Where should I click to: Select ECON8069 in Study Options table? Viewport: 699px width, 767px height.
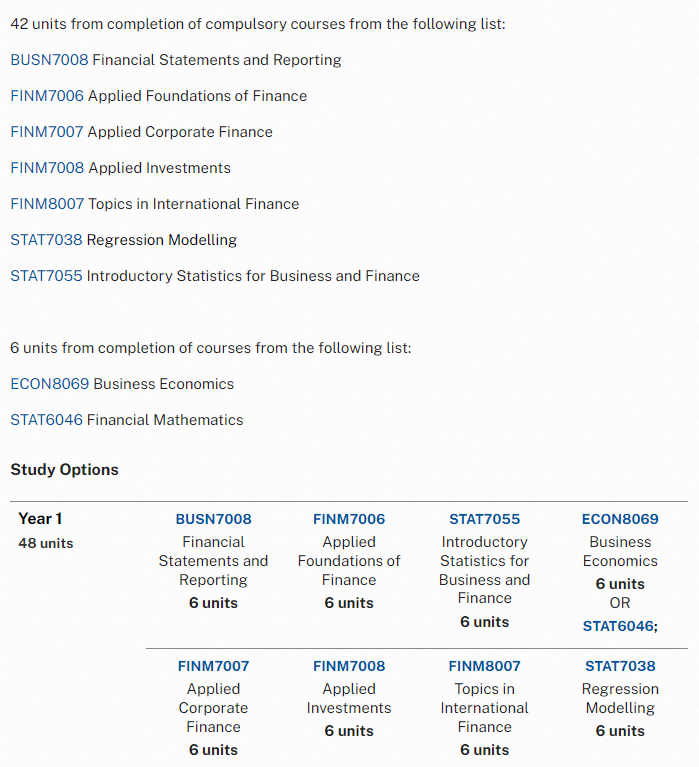pos(620,519)
